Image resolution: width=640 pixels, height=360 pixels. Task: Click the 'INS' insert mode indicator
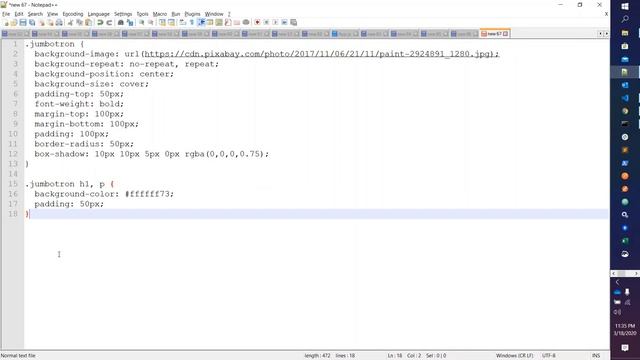[x=596, y=356]
